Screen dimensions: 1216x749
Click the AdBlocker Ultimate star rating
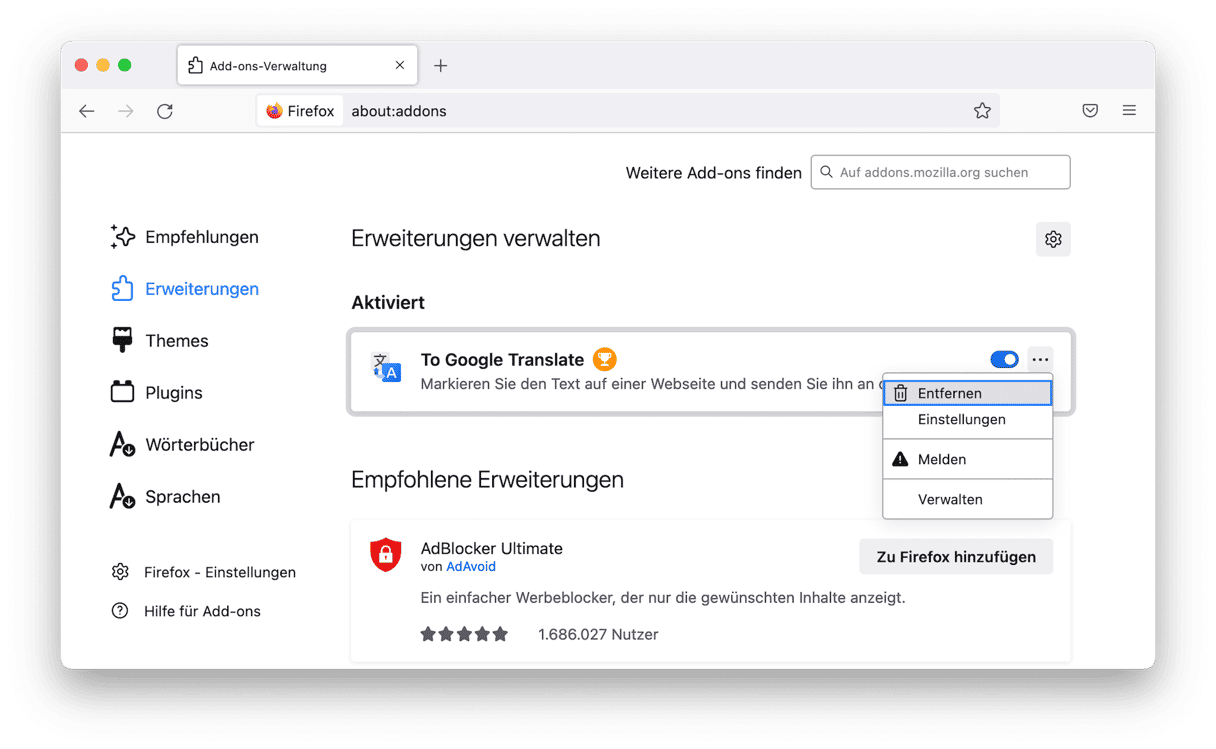[x=464, y=634]
